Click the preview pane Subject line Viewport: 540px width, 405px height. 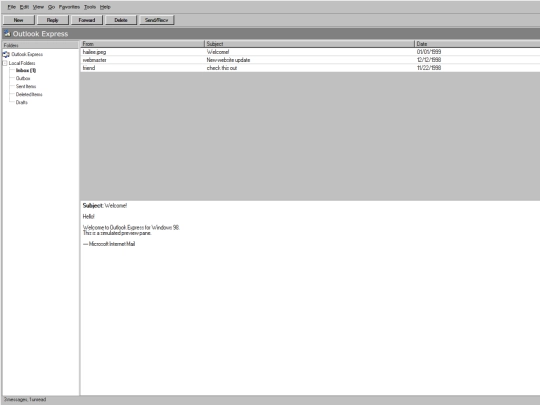(x=105, y=206)
